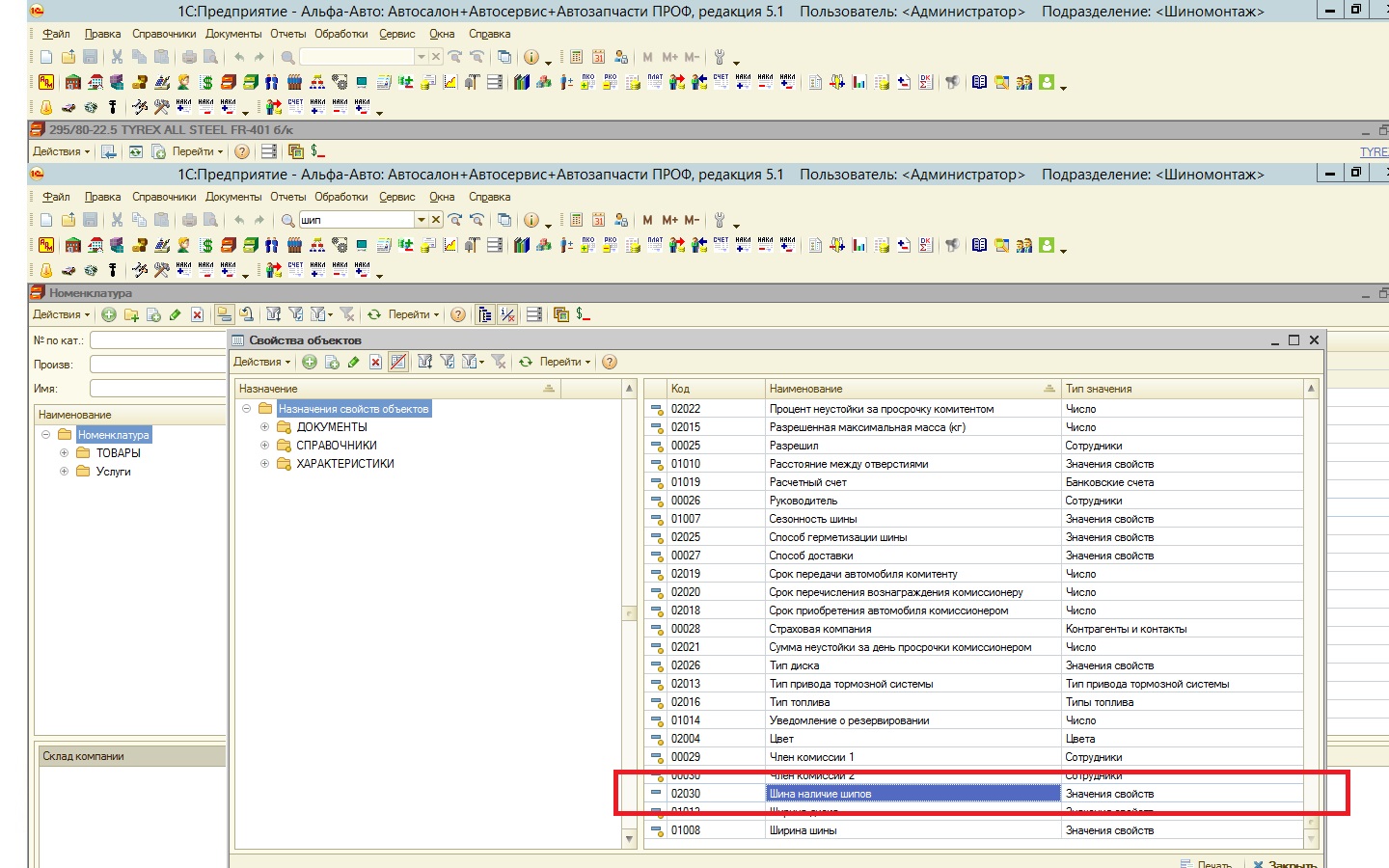
Task: Open the Файл menu in the Номенклатура window
Action: click(56, 197)
